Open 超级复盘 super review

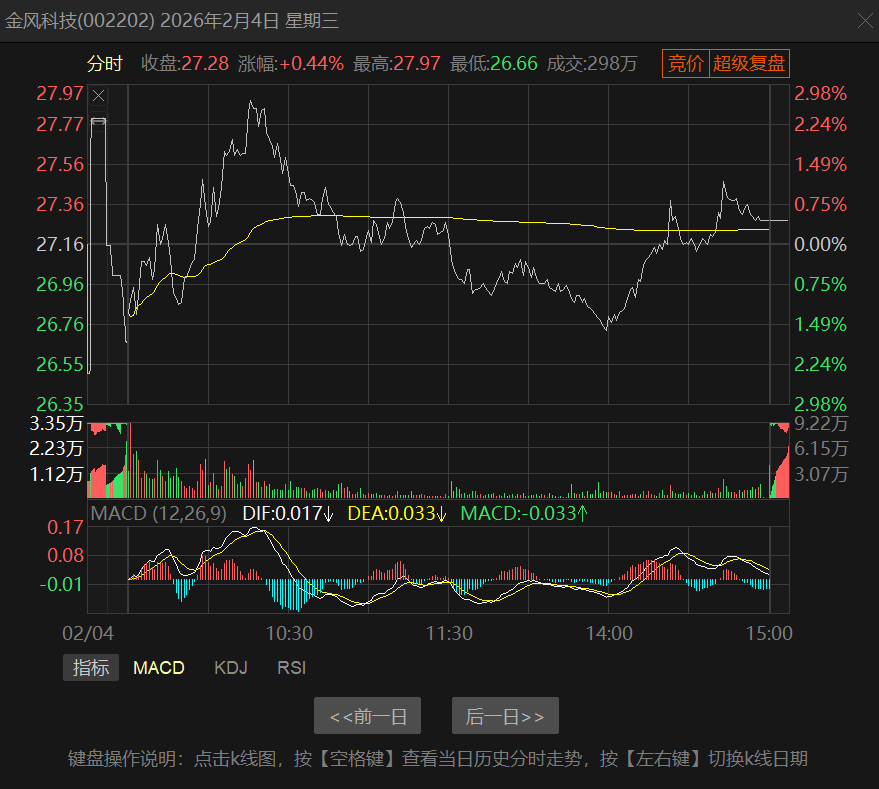pos(750,63)
